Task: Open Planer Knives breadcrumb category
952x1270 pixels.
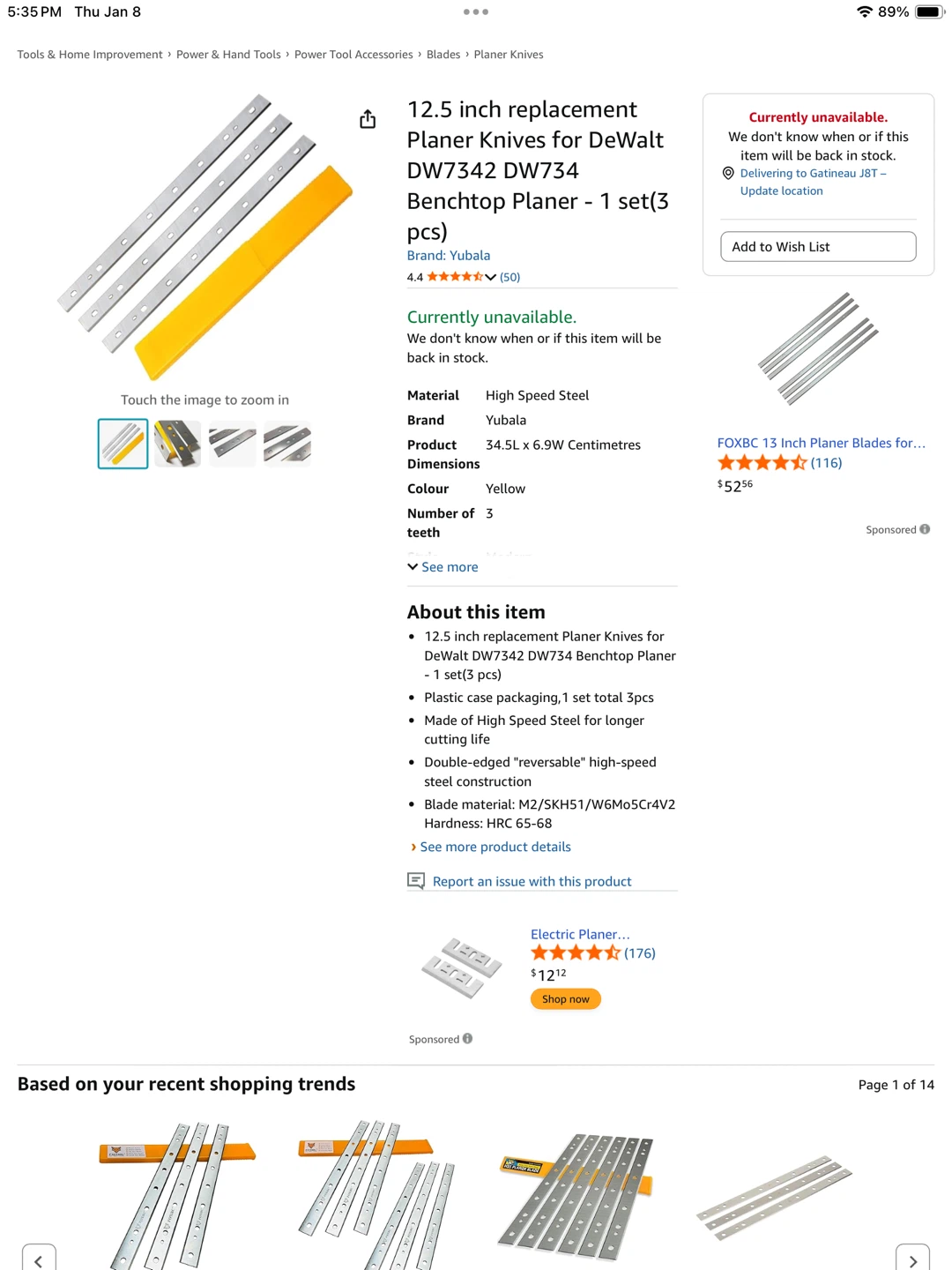Action: [x=509, y=55]
